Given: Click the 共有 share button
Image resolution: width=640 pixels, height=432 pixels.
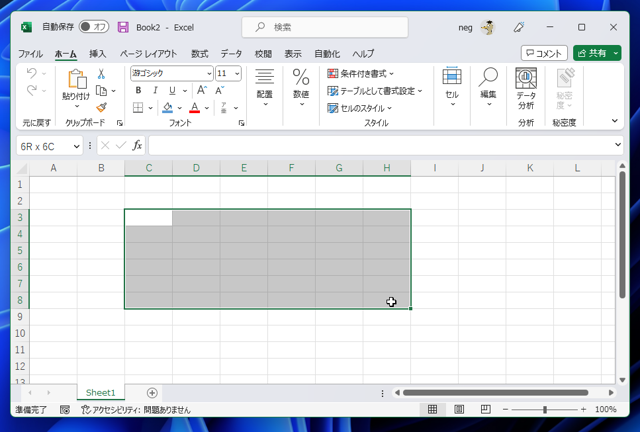Looking at the screenshot, I should coord(592,53).
